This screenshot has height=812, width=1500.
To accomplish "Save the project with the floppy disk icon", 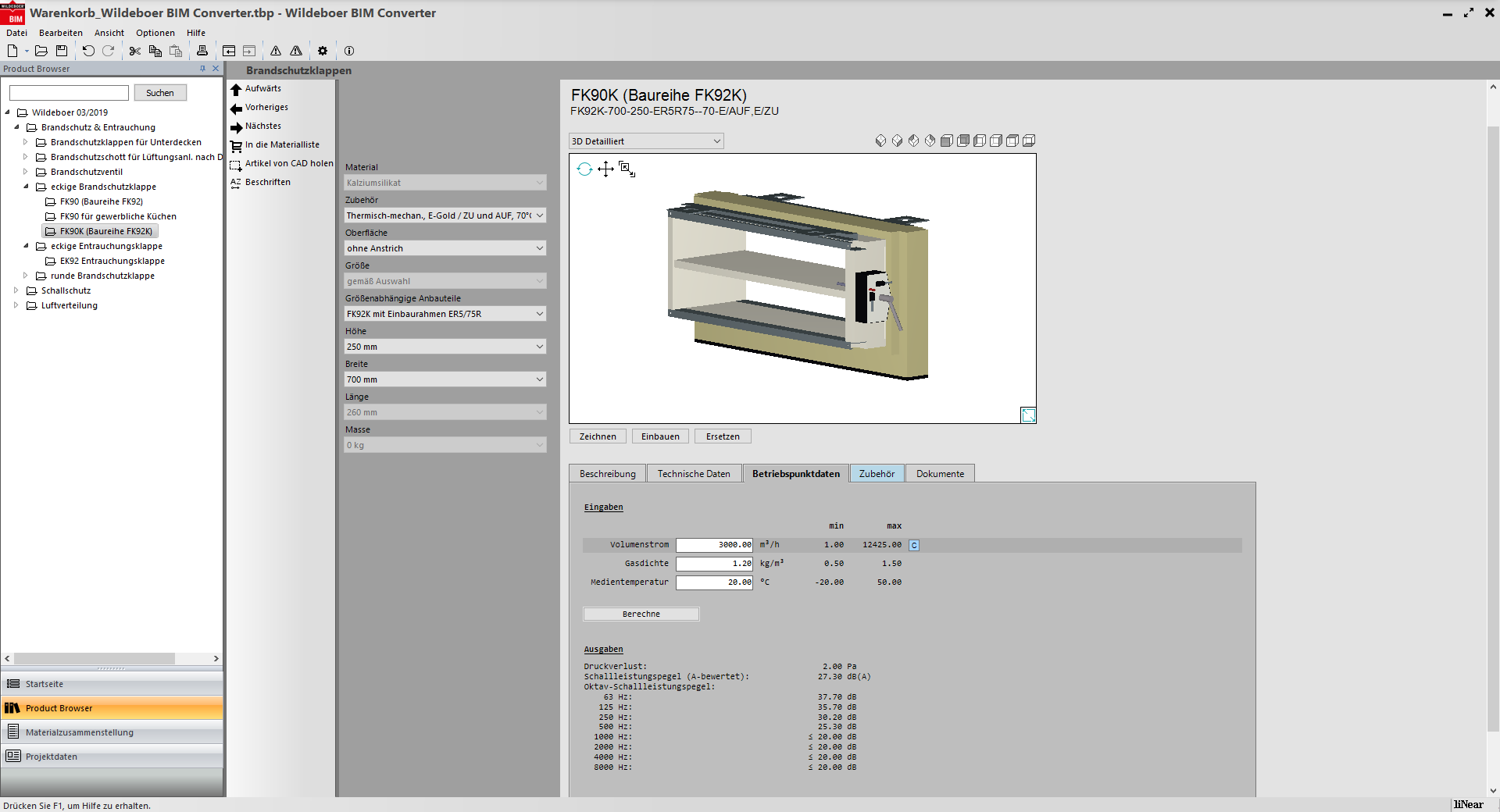I will tap(62, 51).
